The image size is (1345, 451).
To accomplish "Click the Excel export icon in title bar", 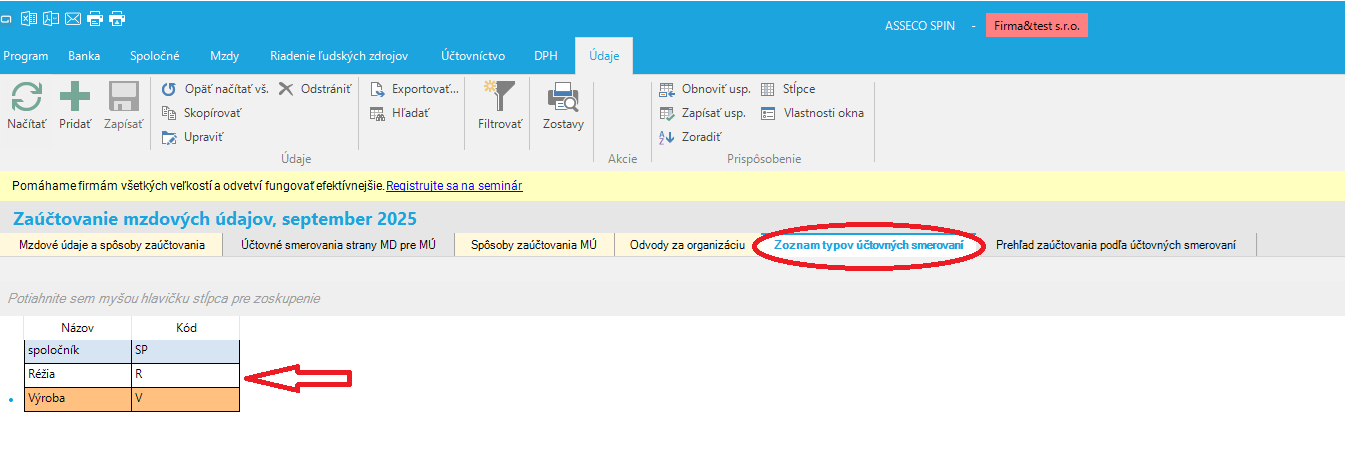I will point(29,18).
